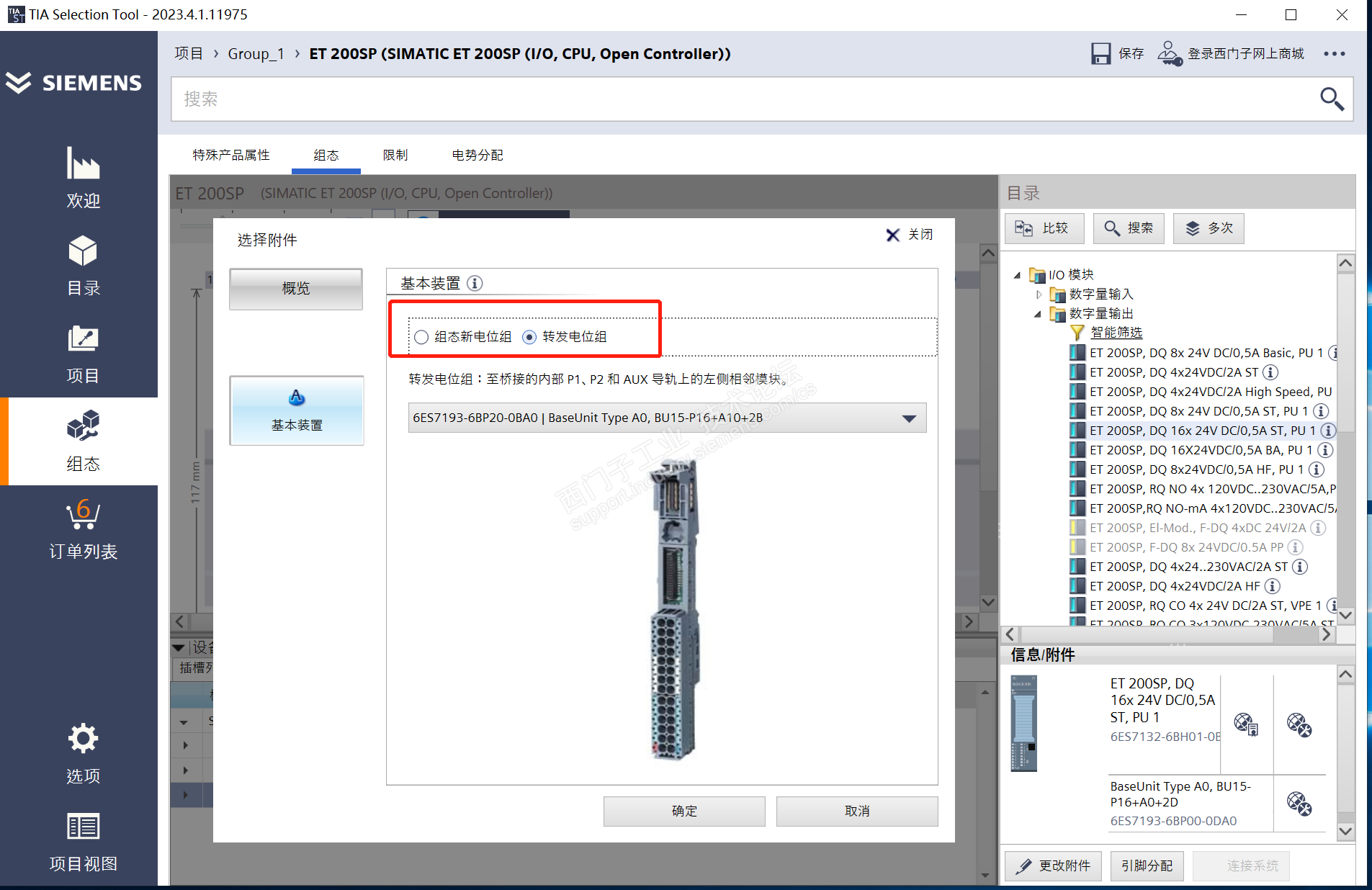Switch to the 特殊产品属性 tab
Viewport: 1372px width, 890px height.
(x=231, y=155)
